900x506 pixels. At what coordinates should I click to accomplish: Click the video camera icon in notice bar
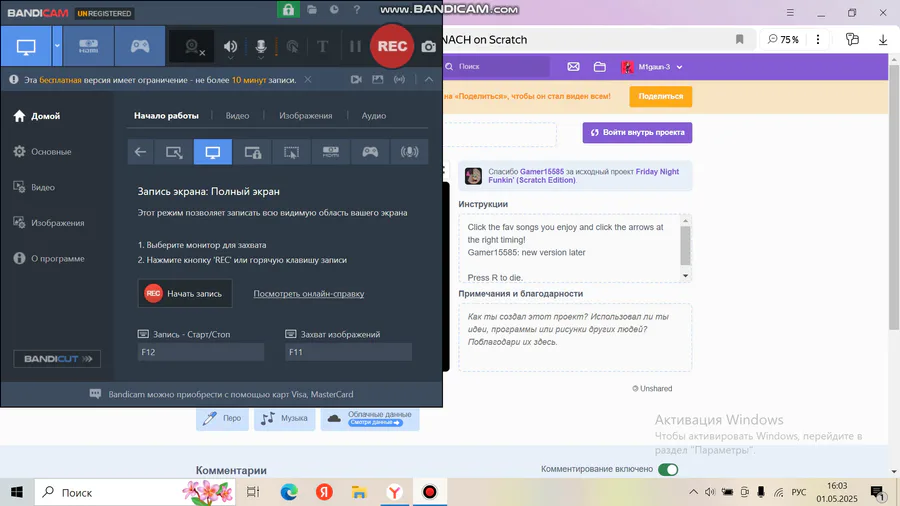356,80
